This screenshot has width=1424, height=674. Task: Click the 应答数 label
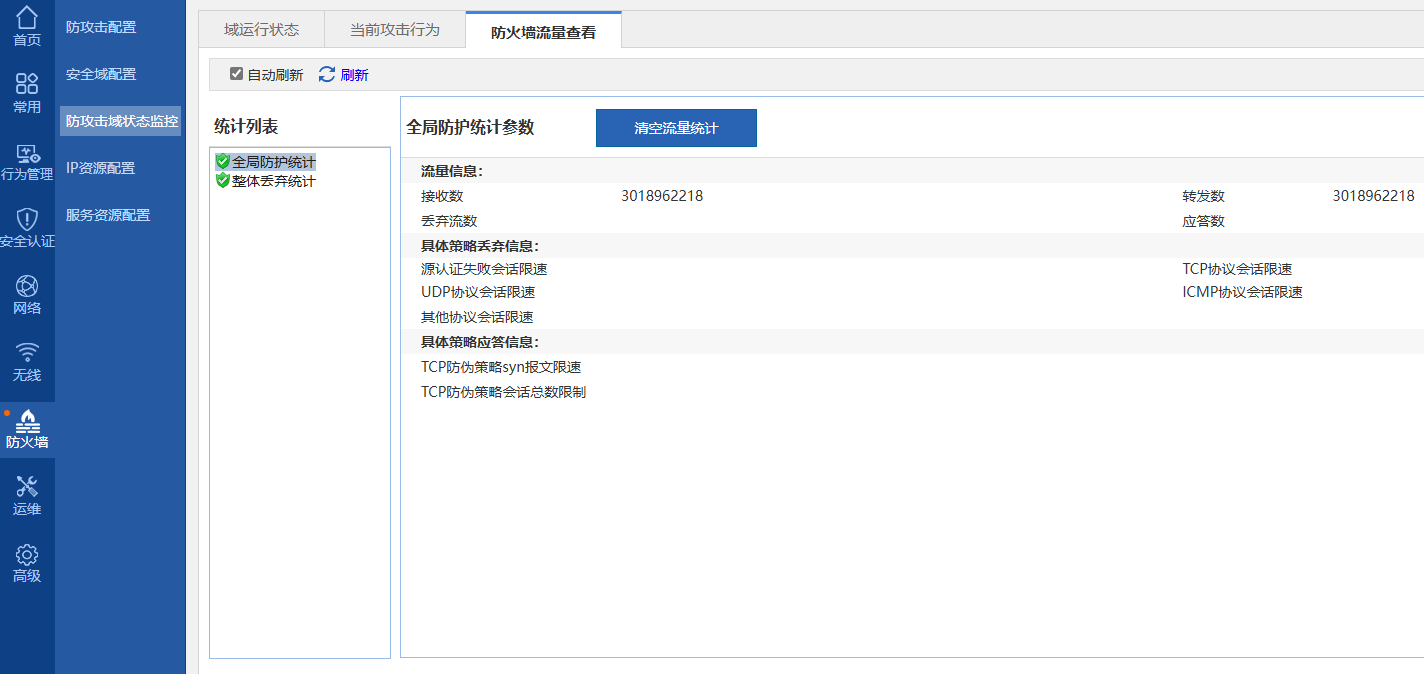pyautogui.click(x=1203, y=221)
